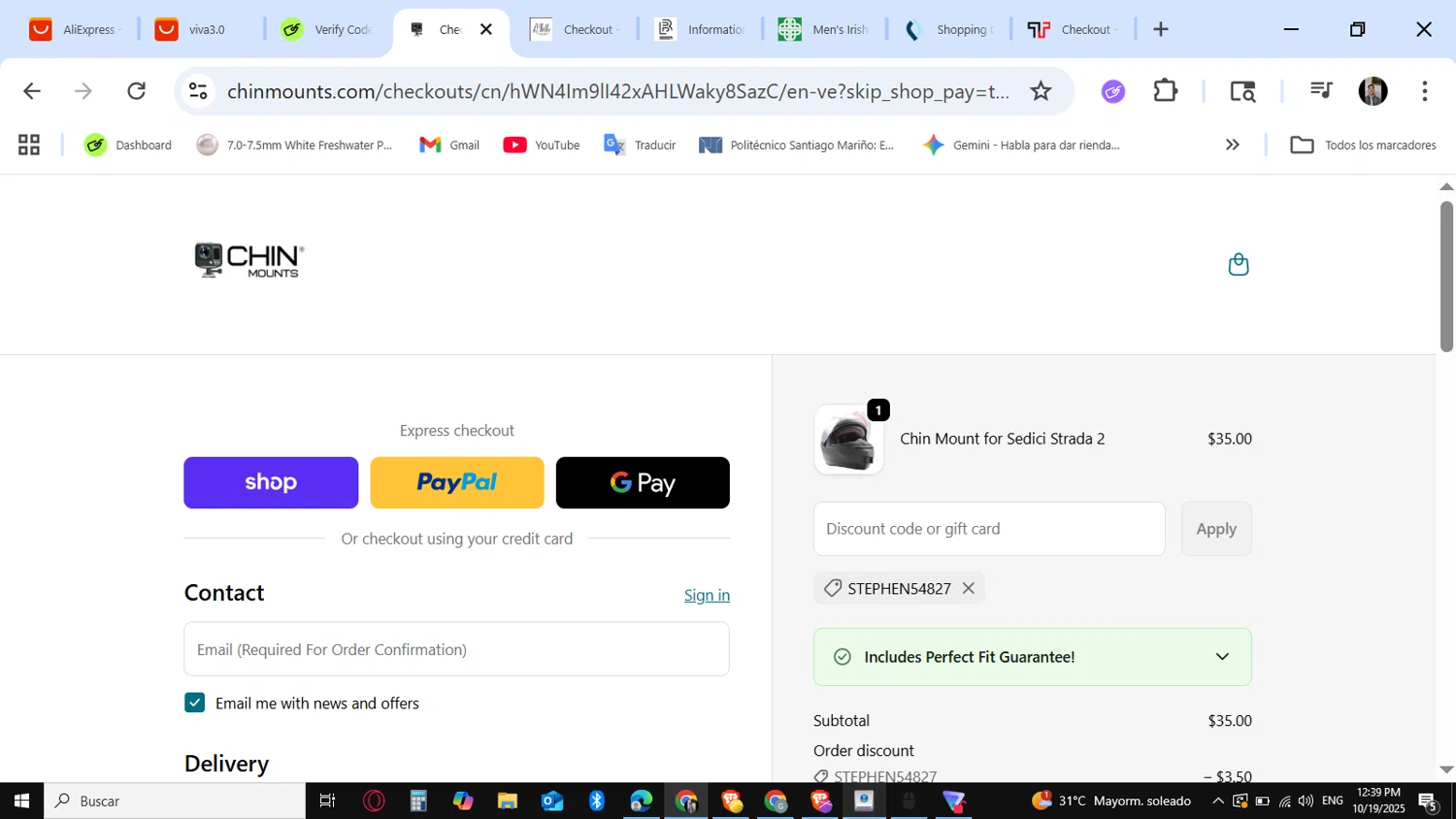The height and width of the screenshot is (819, 1456).
Task: Remove the STEPHEN54827 discount code
Action: [968, 588]
